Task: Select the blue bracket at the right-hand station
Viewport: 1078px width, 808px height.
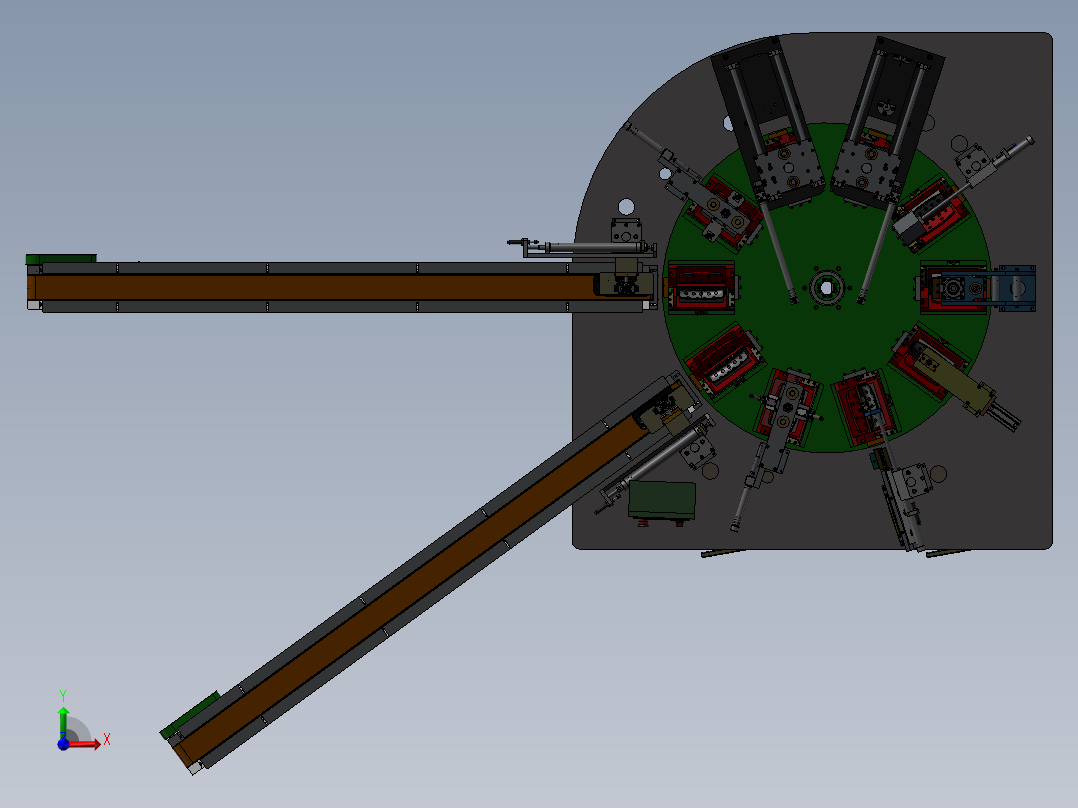Action: click(1016, 287)
